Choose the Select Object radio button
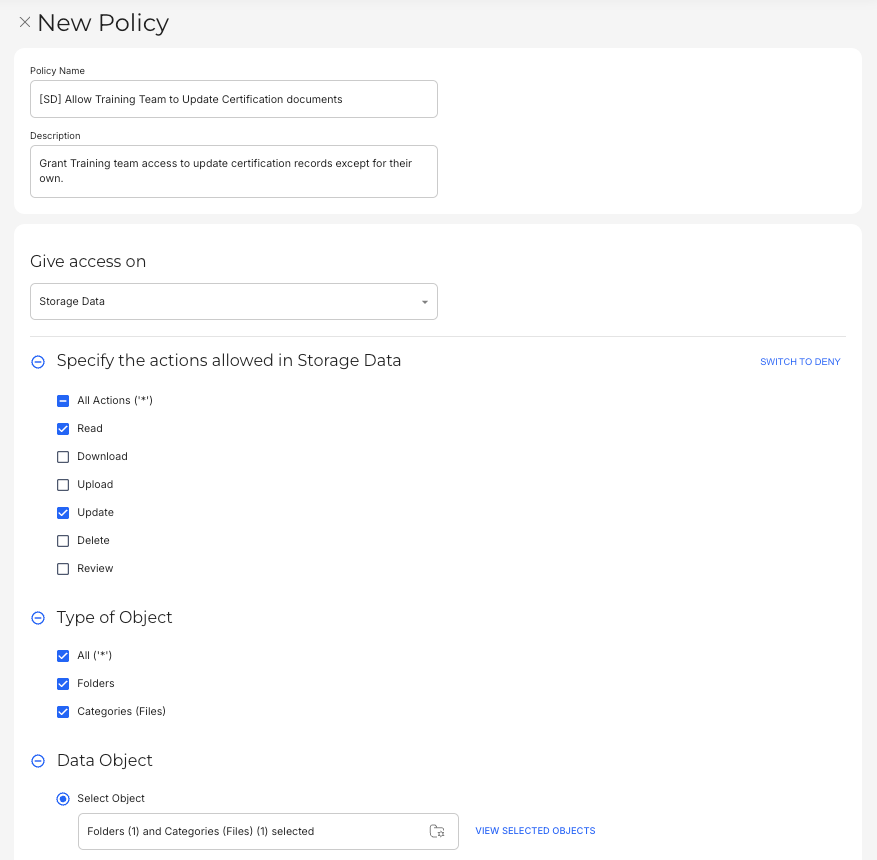 [x=63, y=799]
